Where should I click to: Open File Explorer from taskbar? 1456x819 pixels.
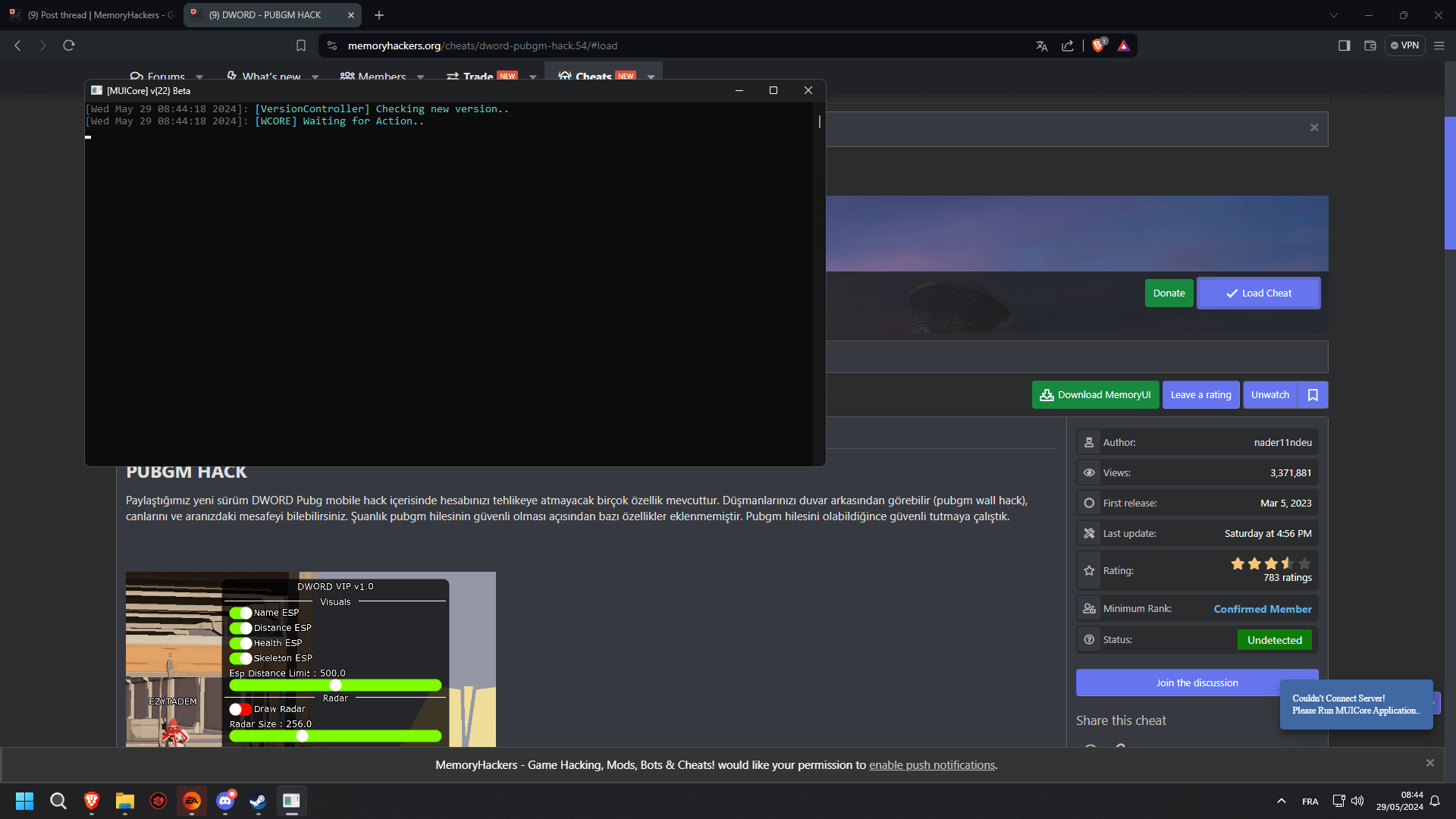coord(125,801)
